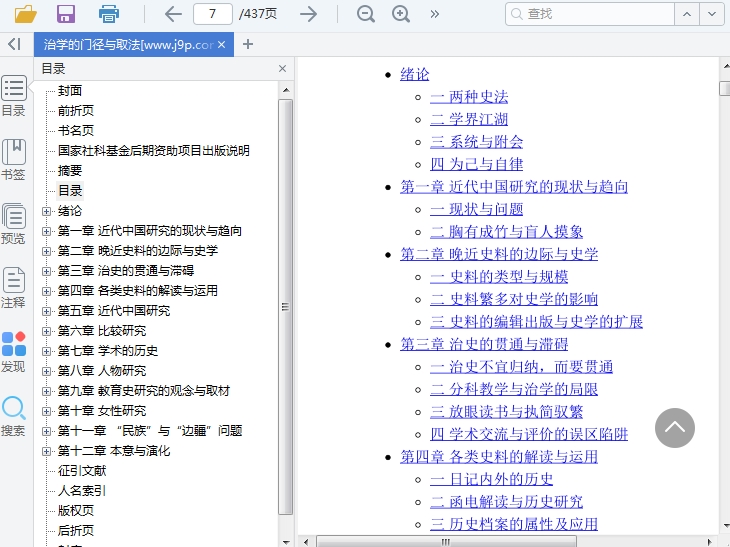Zoom out with the magnifier minus icon
The image size is (730, 547).
click(x=366, y=14)
